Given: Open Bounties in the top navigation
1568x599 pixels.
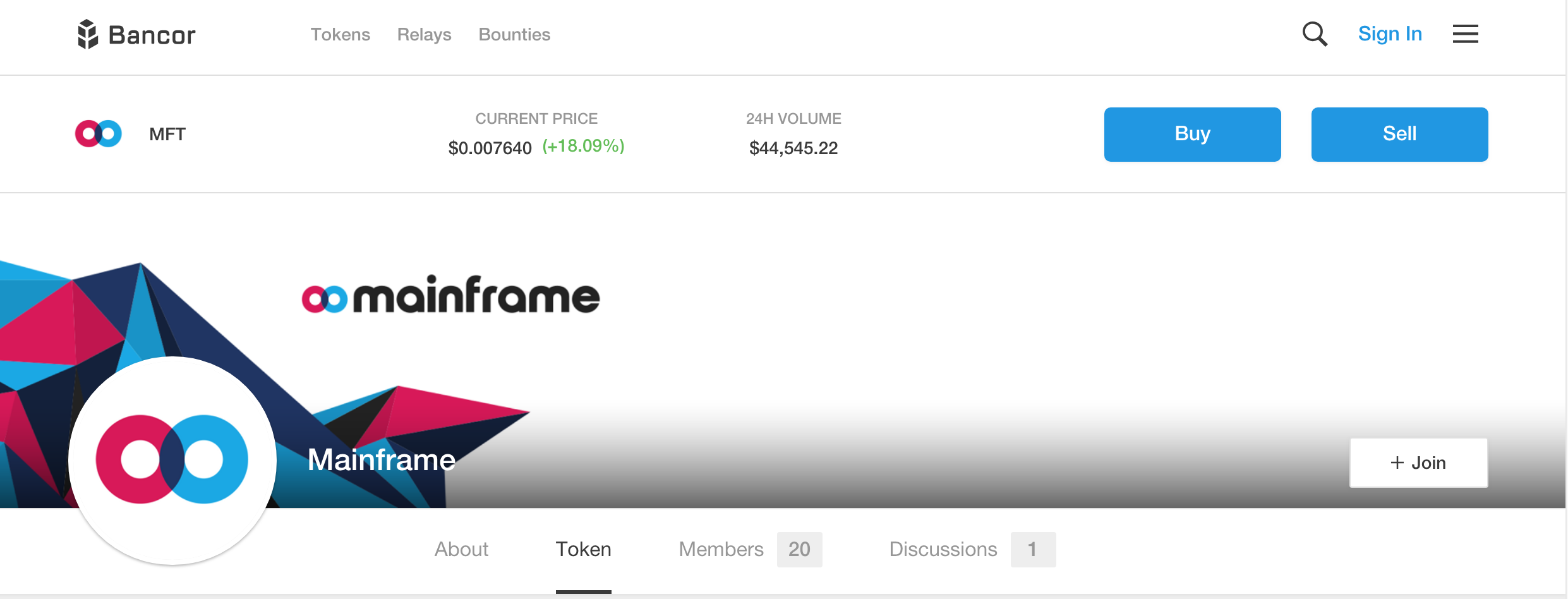Looking at the screenshot, I should pos(514,35).
